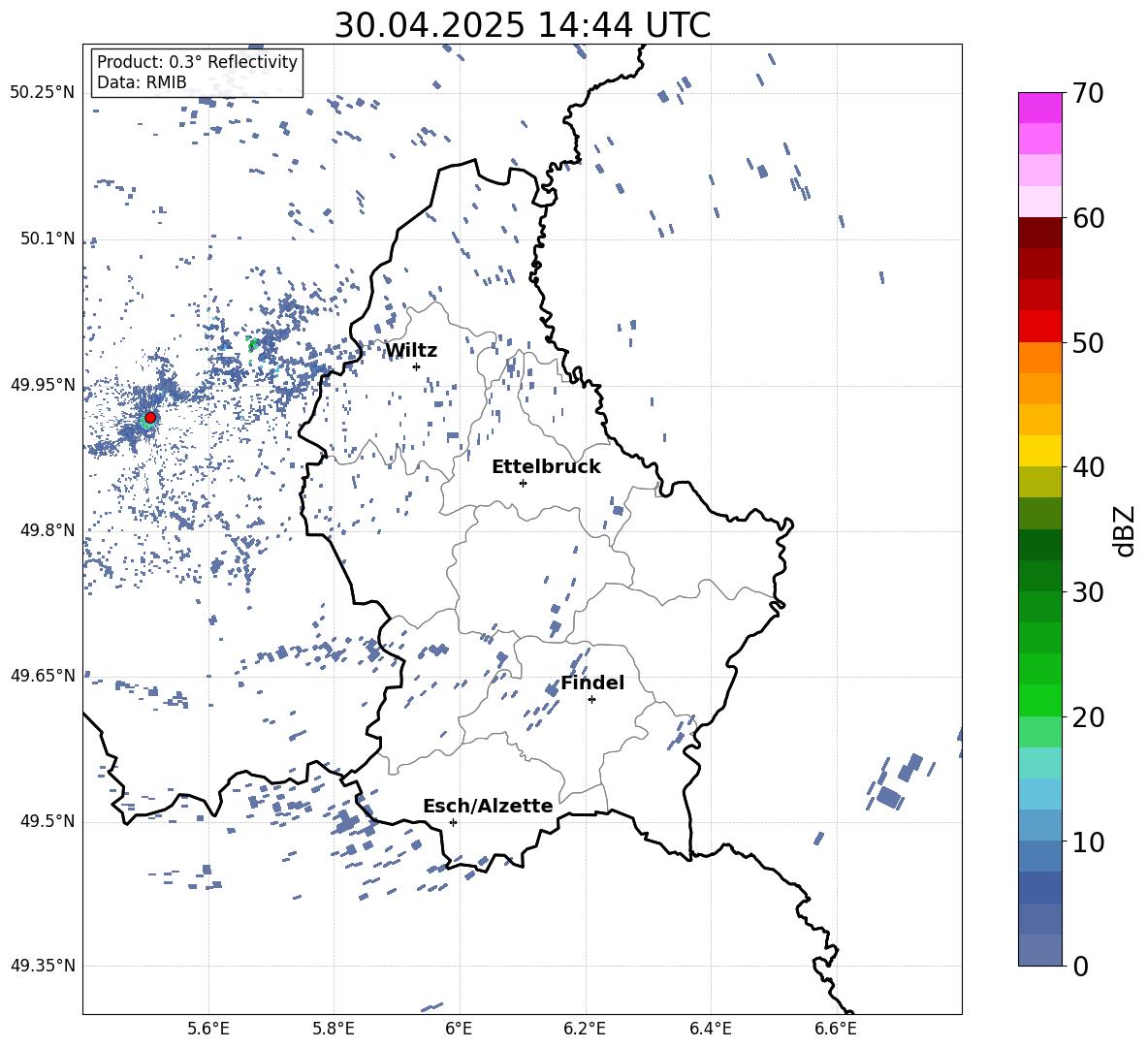
Task: Click the 6.2°E longitude label
Action: point(585,1029)
